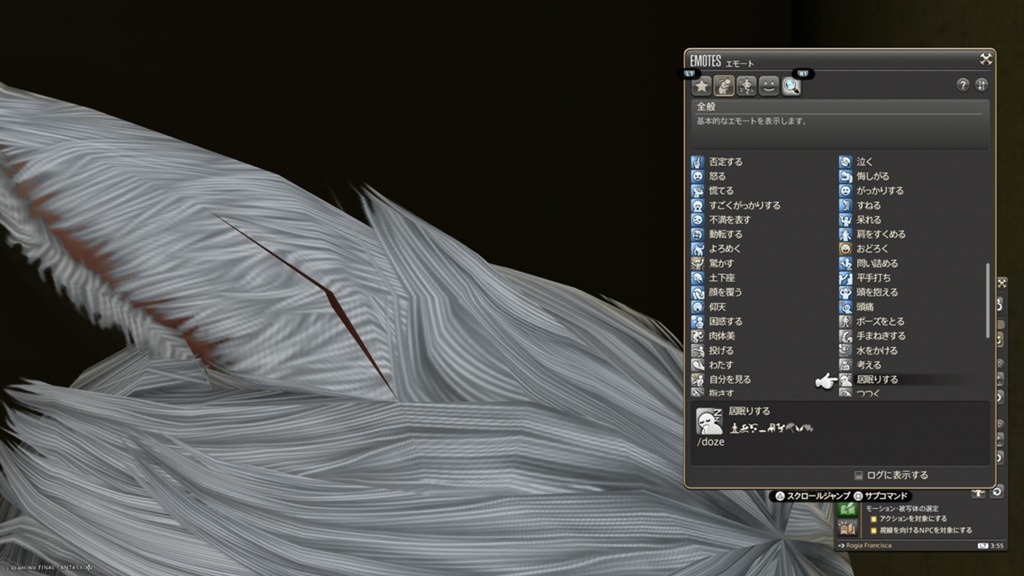Open the Emotes help question mark

[x=963, y=85]
